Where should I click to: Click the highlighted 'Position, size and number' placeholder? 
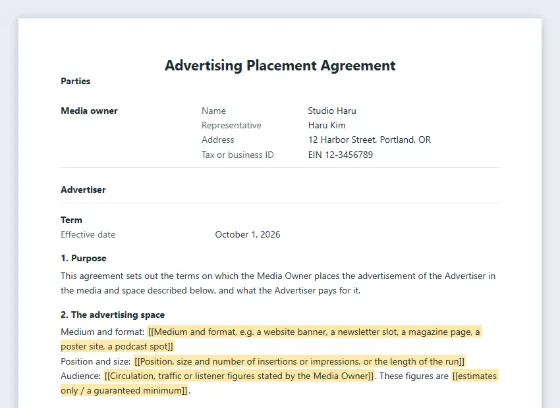click(299, 362)
